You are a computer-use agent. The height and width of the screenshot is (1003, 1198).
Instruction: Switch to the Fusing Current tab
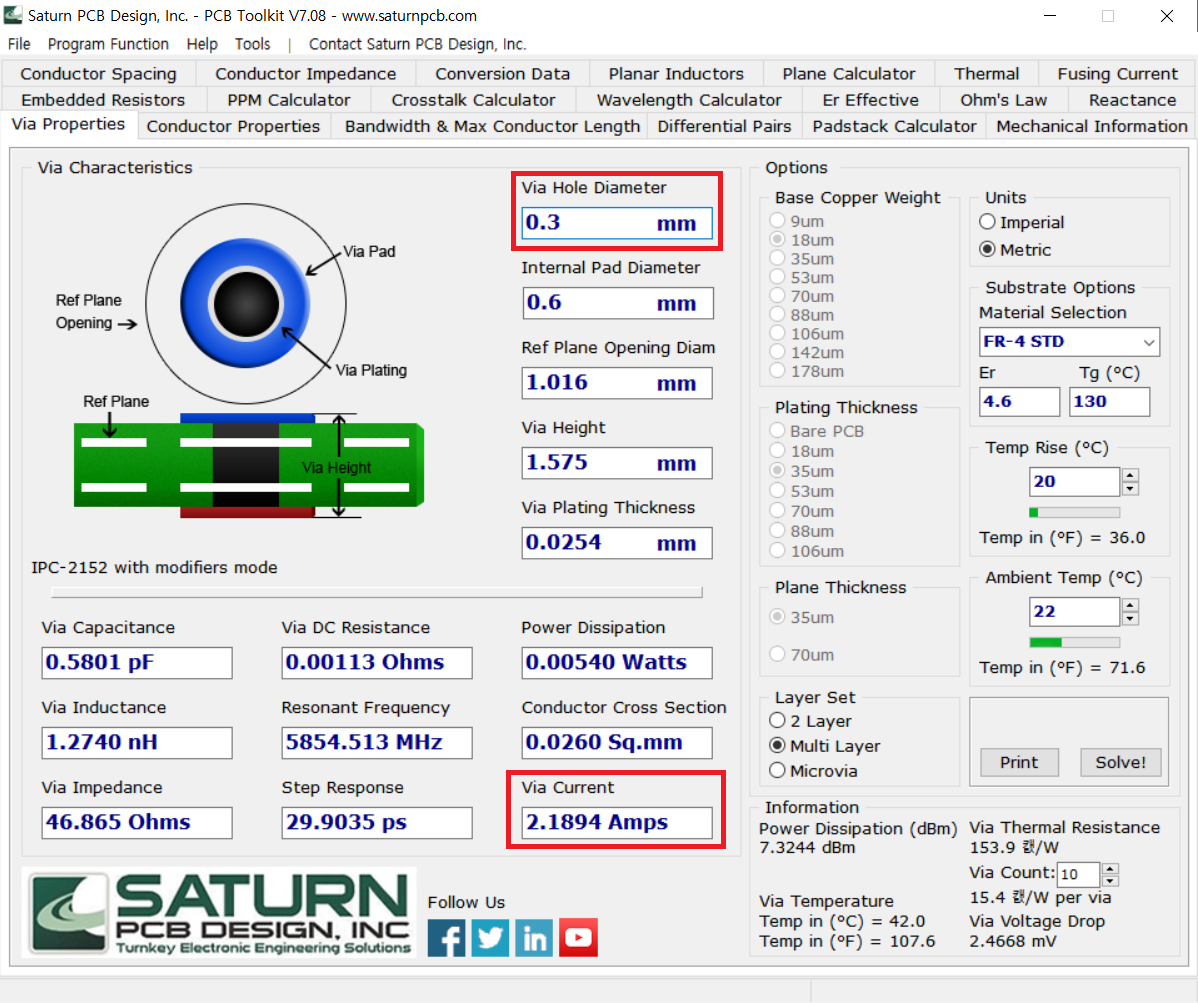[1117, 74]
